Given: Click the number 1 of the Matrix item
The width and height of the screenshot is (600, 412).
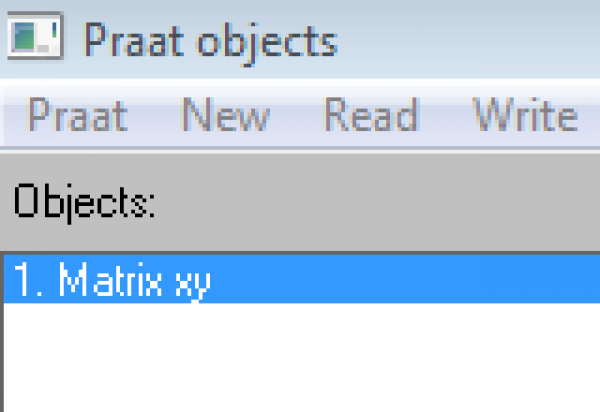Looking at the screenshot, I should tap(24, 281).
